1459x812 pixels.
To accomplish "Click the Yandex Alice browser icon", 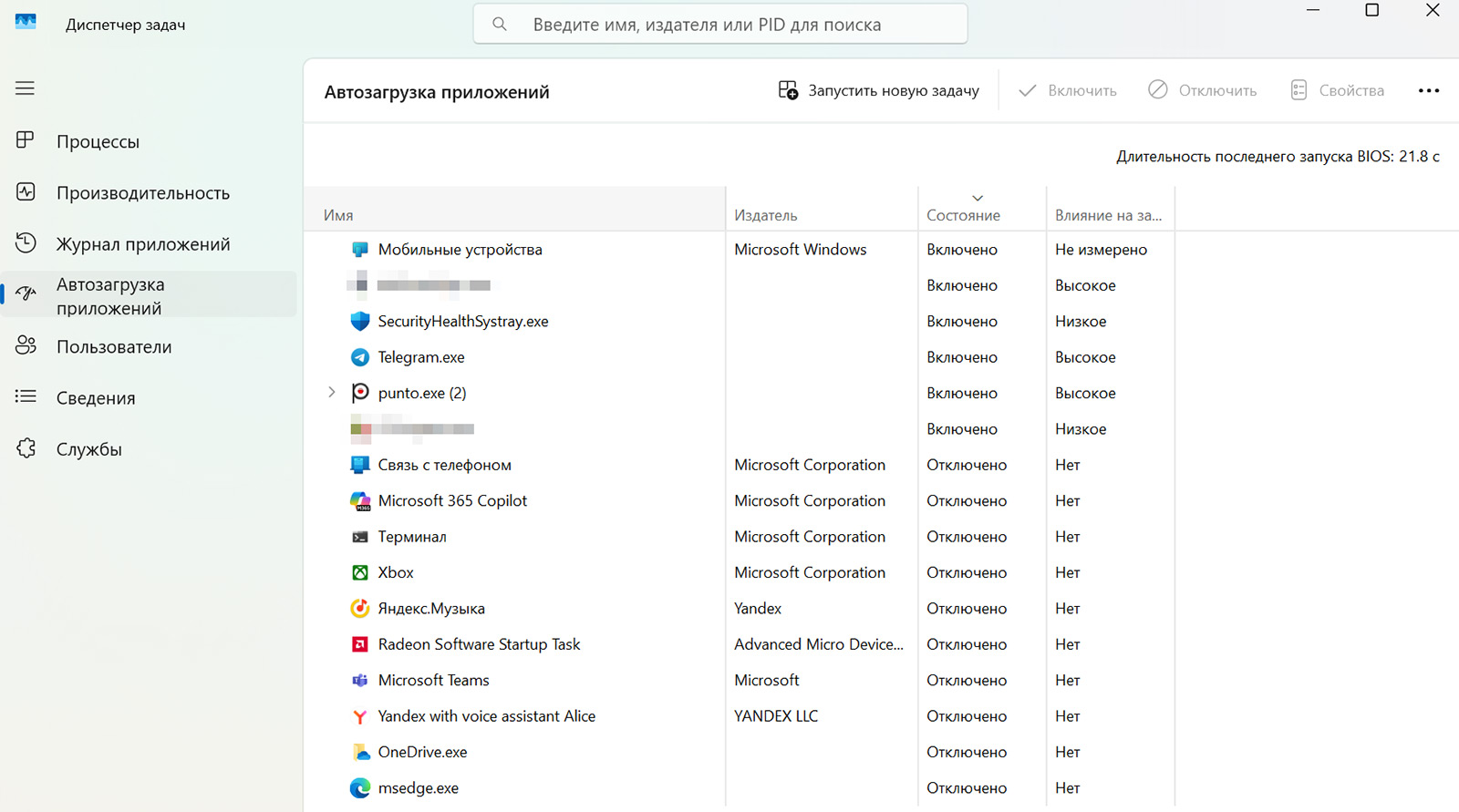I will tap(360, 716).
